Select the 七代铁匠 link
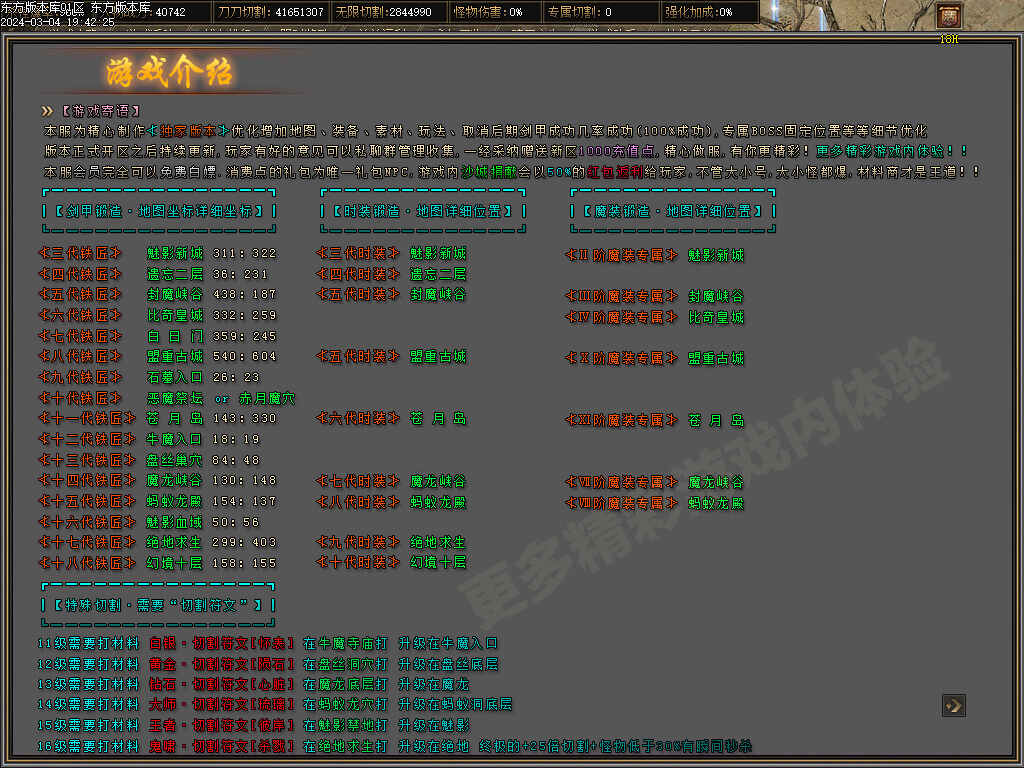 point(80,336)
